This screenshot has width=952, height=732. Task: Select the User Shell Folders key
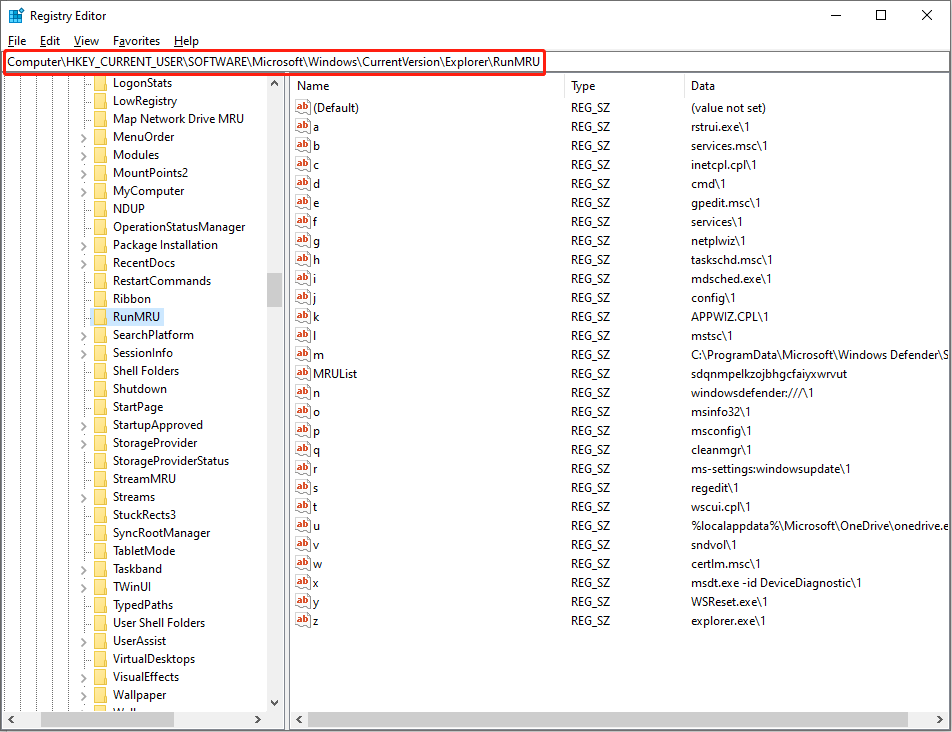click(x=159, y=623)
